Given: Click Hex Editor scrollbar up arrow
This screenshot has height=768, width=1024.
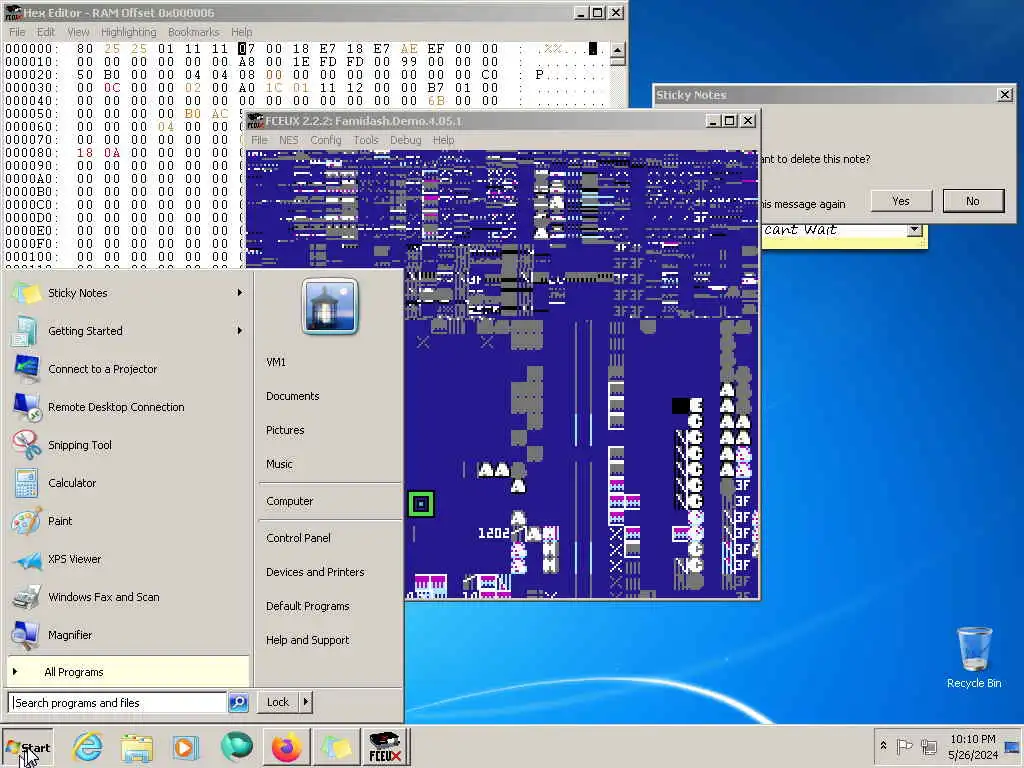Looking at the screenshot, I should click(x=617, y=50).
